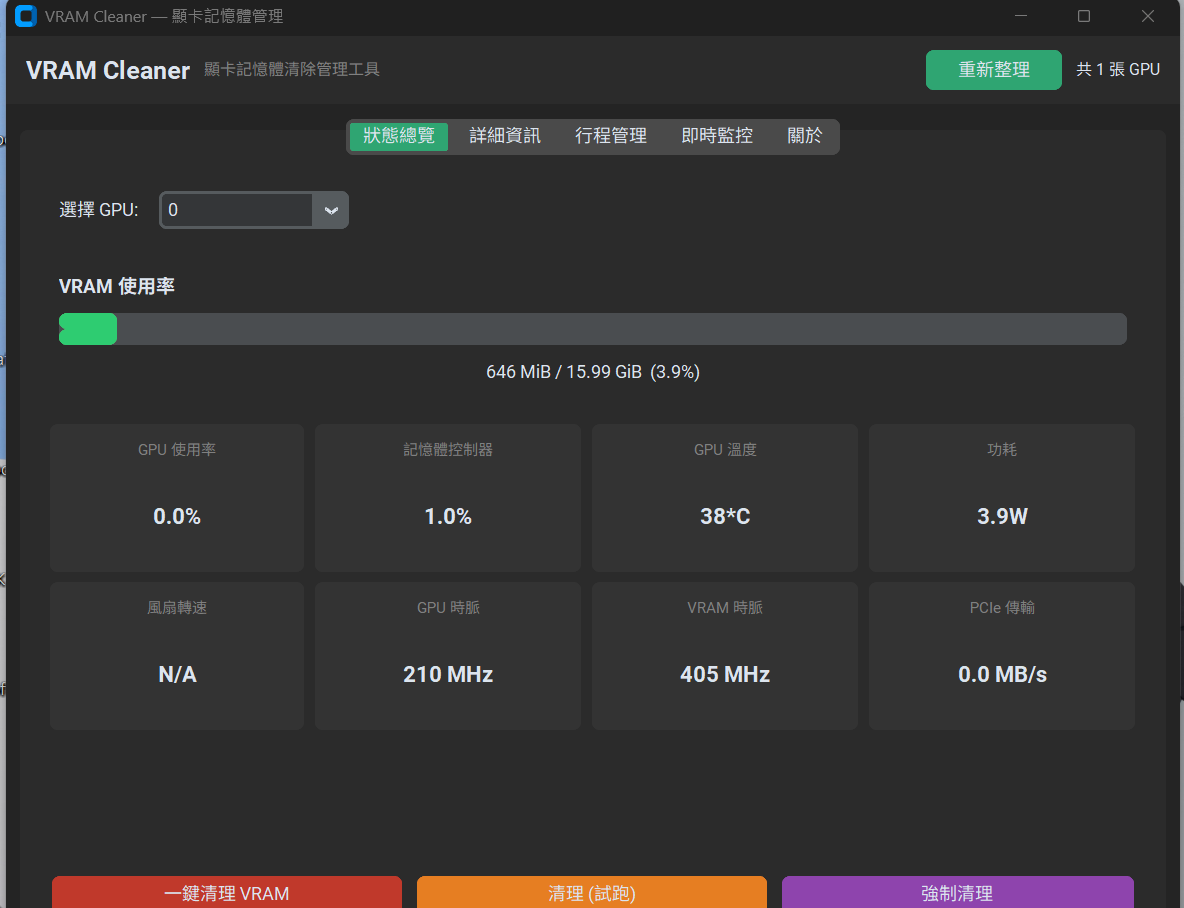1184x908 pixels.
Task: Click the VRAM usage progress bar
Action: 593,329
